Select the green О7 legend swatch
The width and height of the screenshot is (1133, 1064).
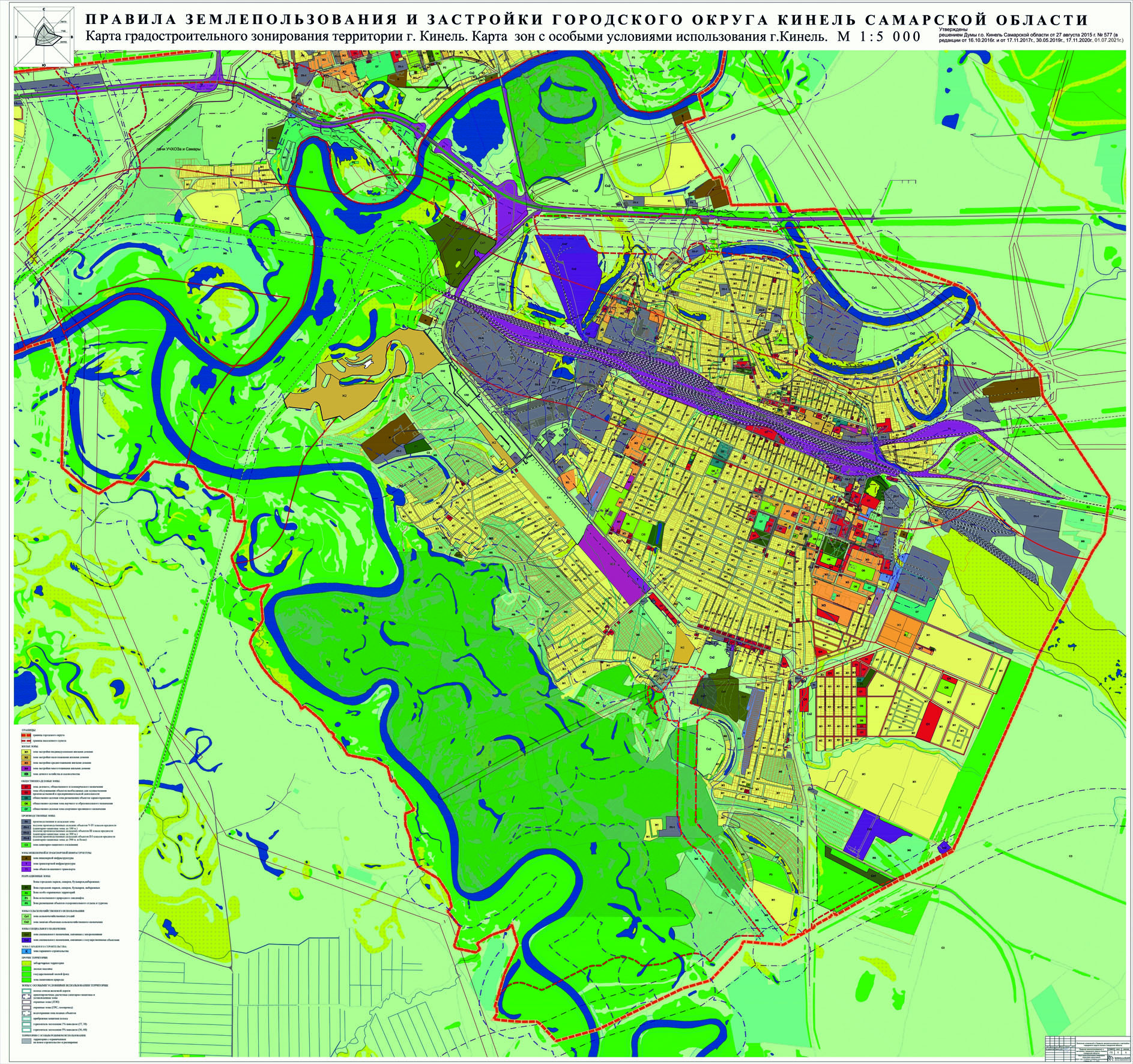pyautogui.click(x=26, y=809)
